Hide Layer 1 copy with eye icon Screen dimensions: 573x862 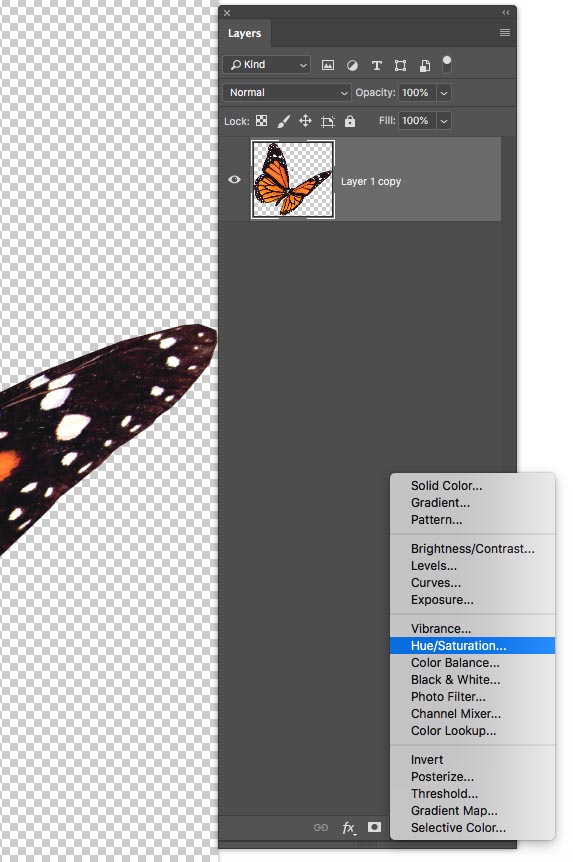234,179
